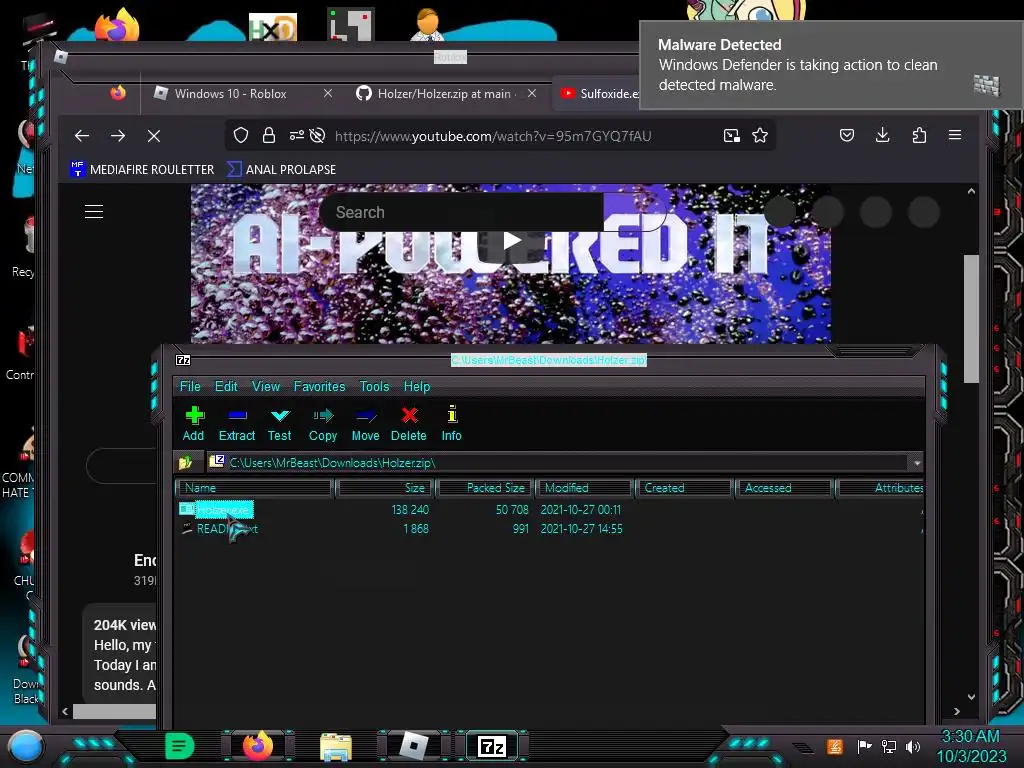Screen dimensions: 1024x768
Task: Toggle picture-in-picture icon in URL bar
Action: tap(731, 135)
